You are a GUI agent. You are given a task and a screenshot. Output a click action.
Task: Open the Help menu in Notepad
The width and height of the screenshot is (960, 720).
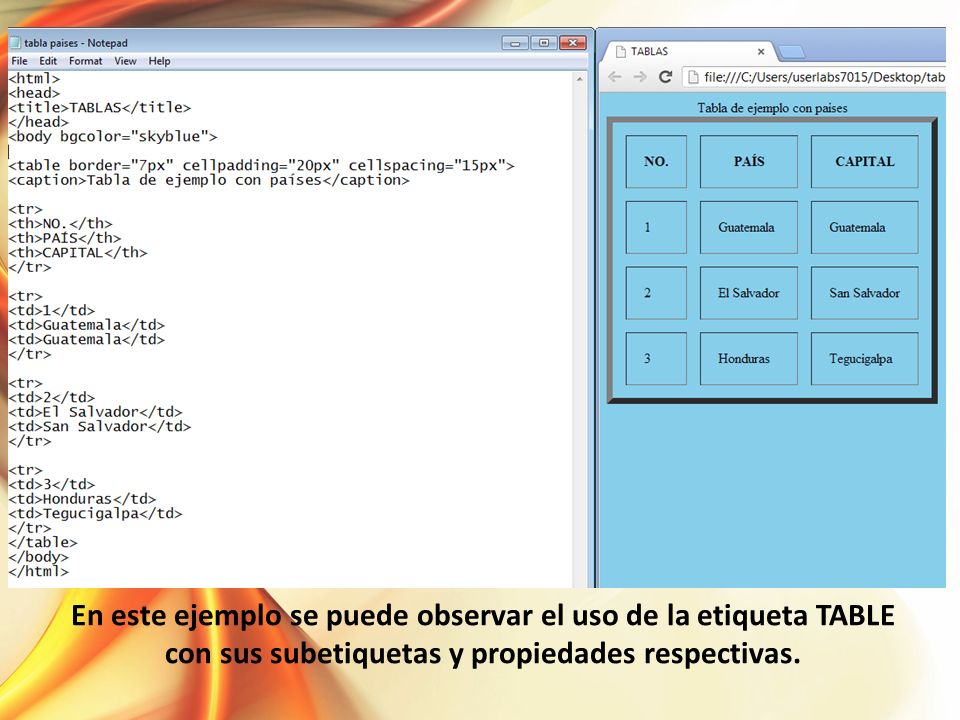[159, 61]
